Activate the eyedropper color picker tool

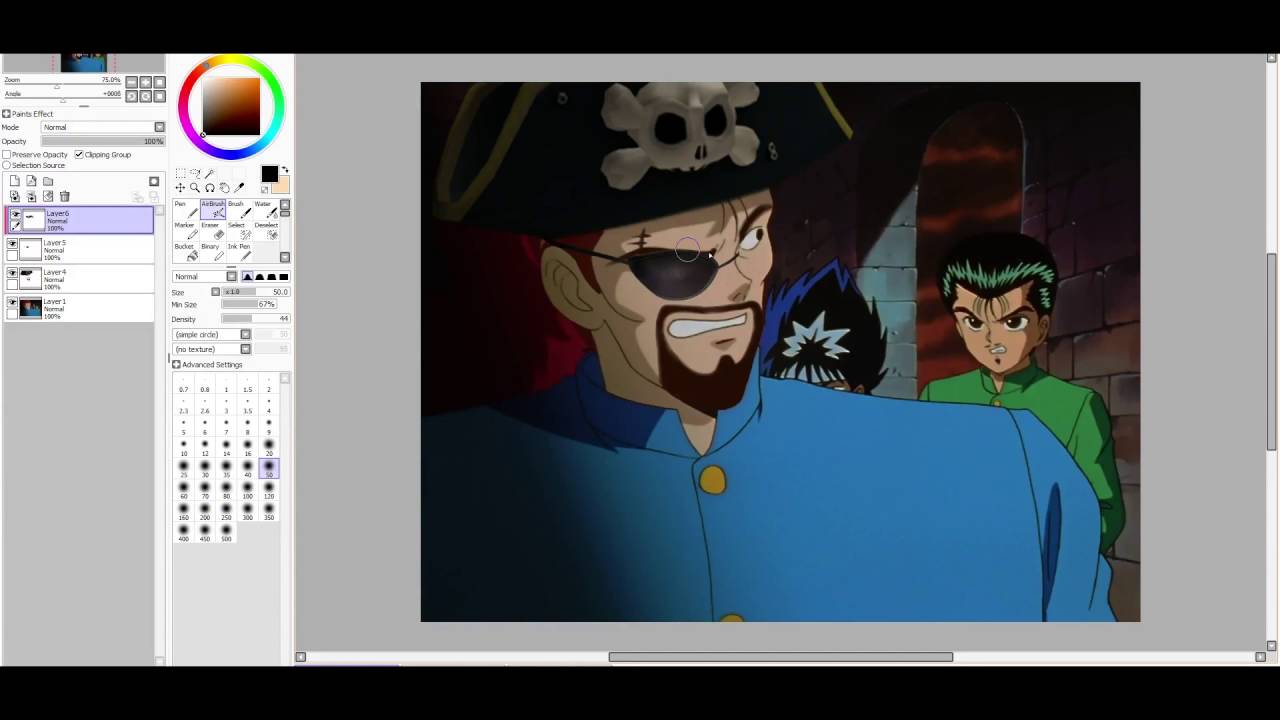[239, 187]
